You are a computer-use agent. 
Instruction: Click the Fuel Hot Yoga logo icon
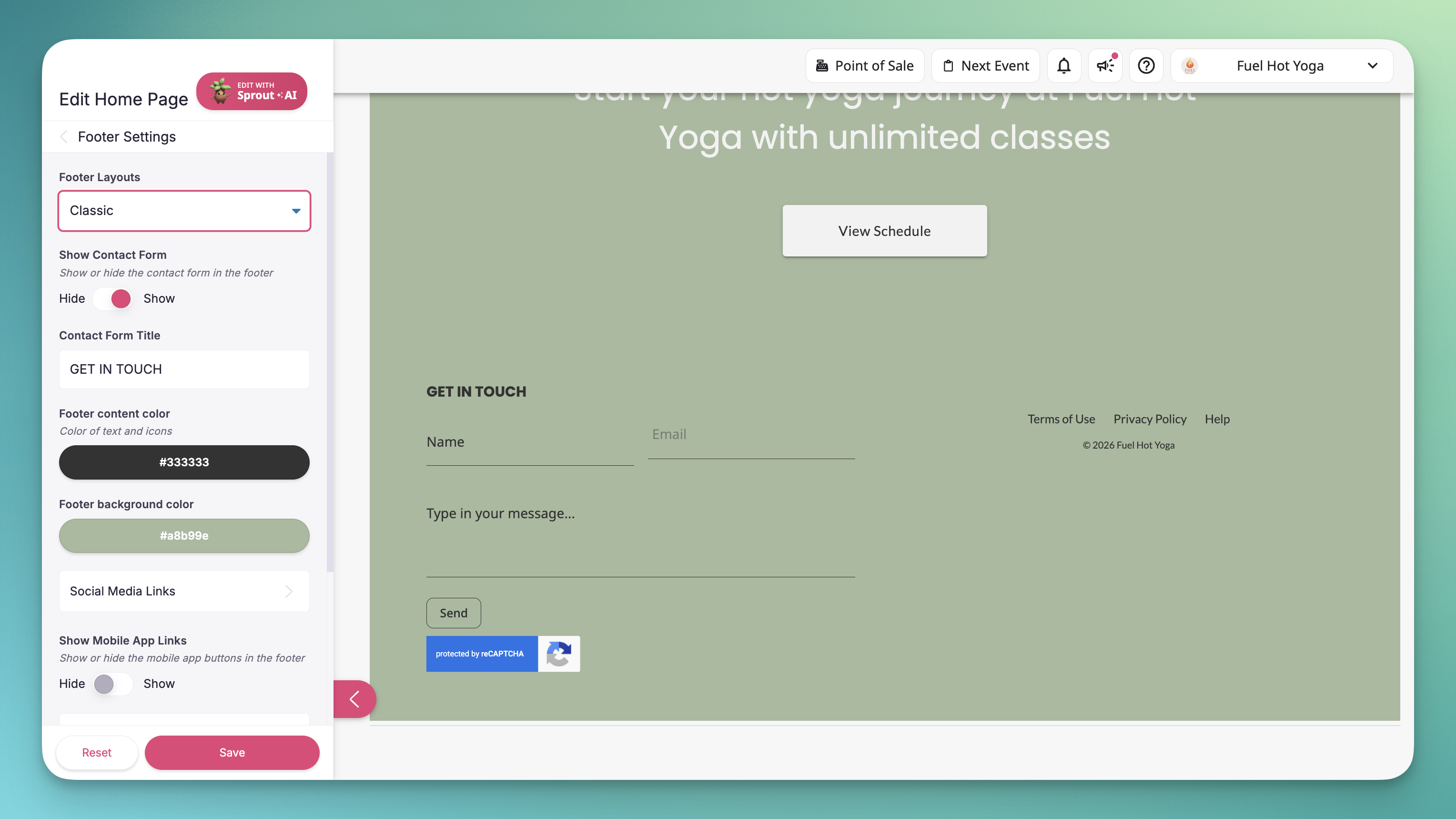click(1190, 66)
